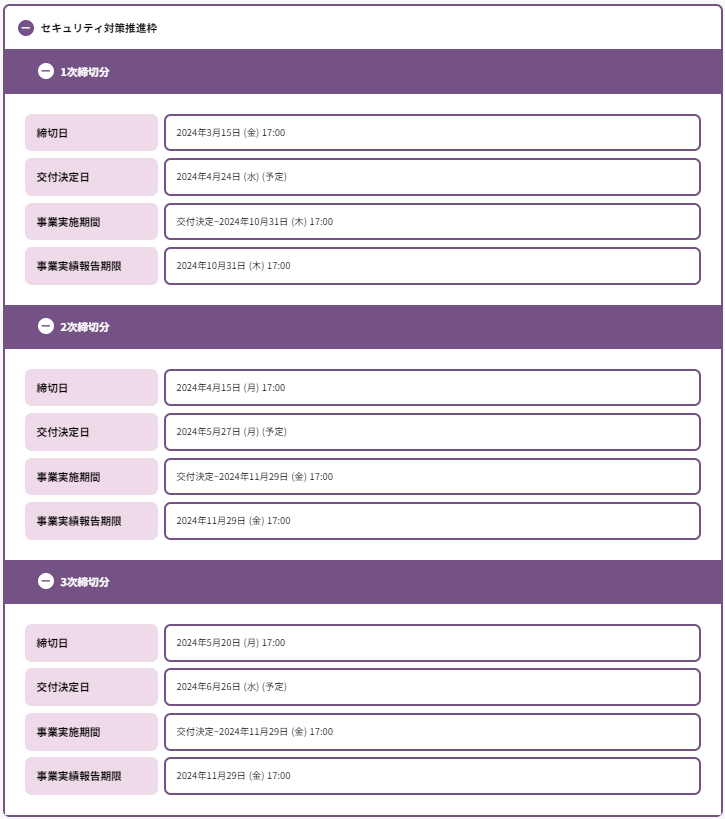Click the 2024年10月31日 (木) 17:00 report deadline
725x819 pixels.
(432, 266)
